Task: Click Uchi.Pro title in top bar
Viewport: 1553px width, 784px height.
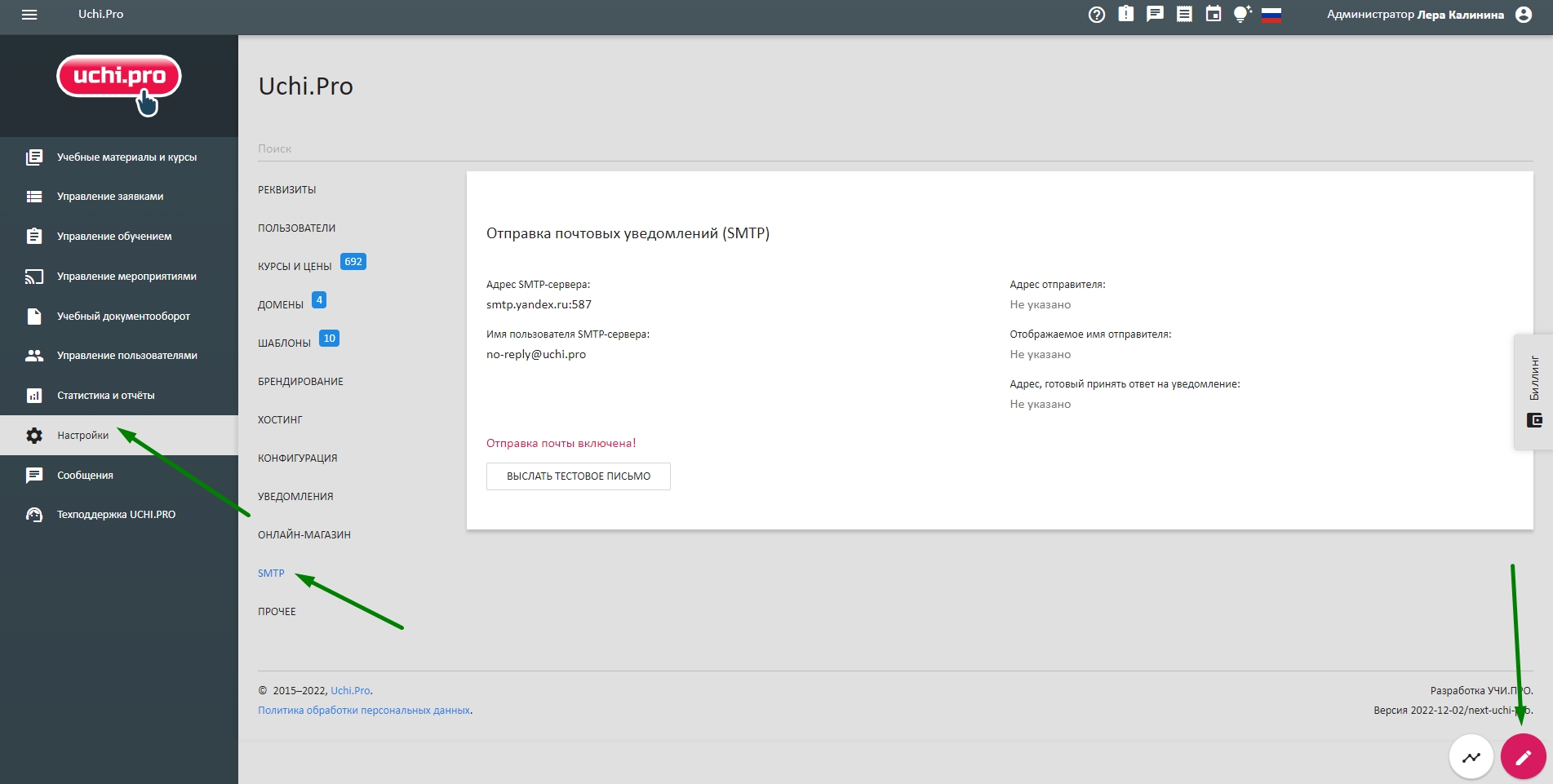Action: [101, 14]
